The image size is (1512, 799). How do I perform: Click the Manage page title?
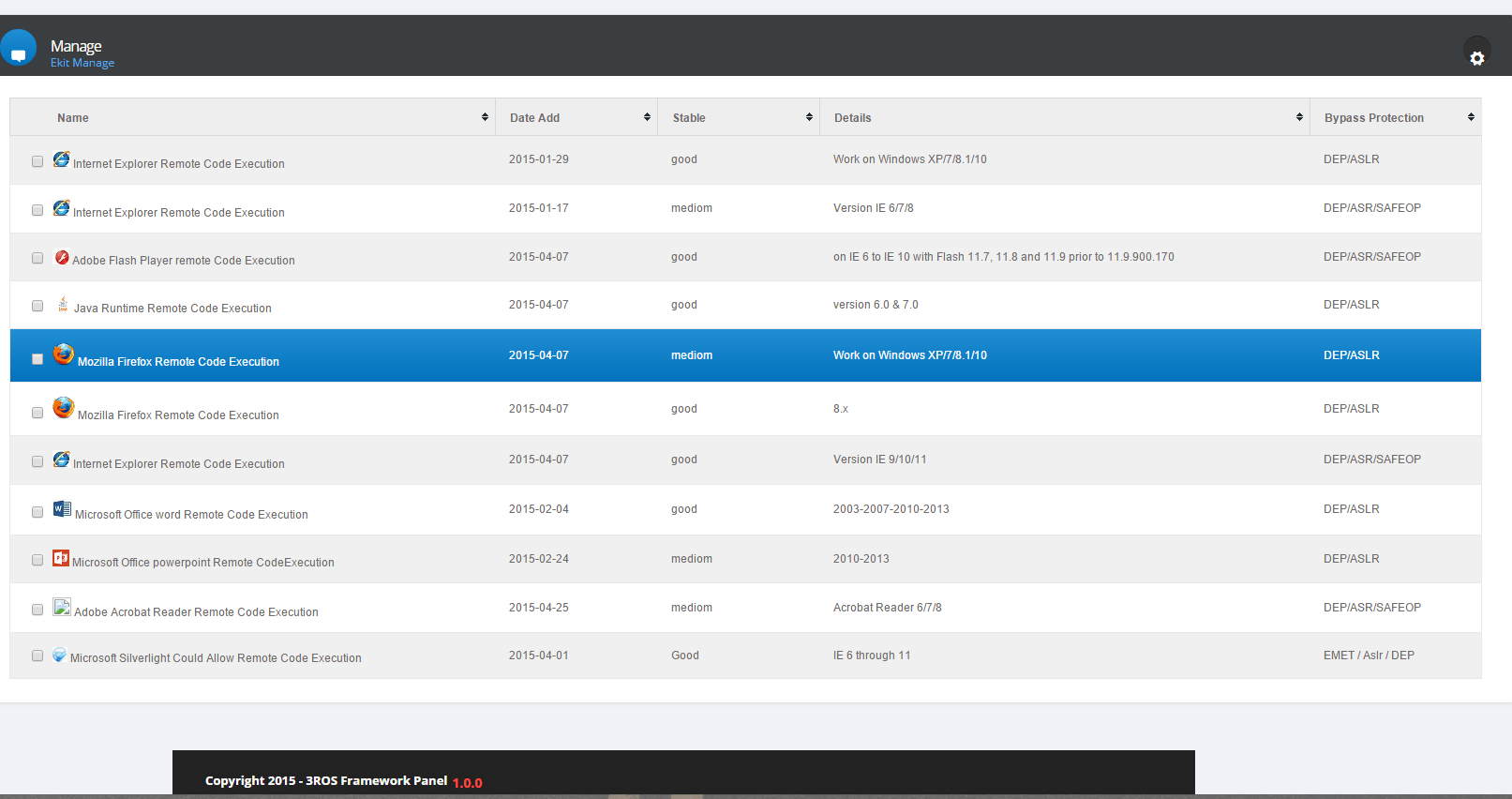pos(76,46)
